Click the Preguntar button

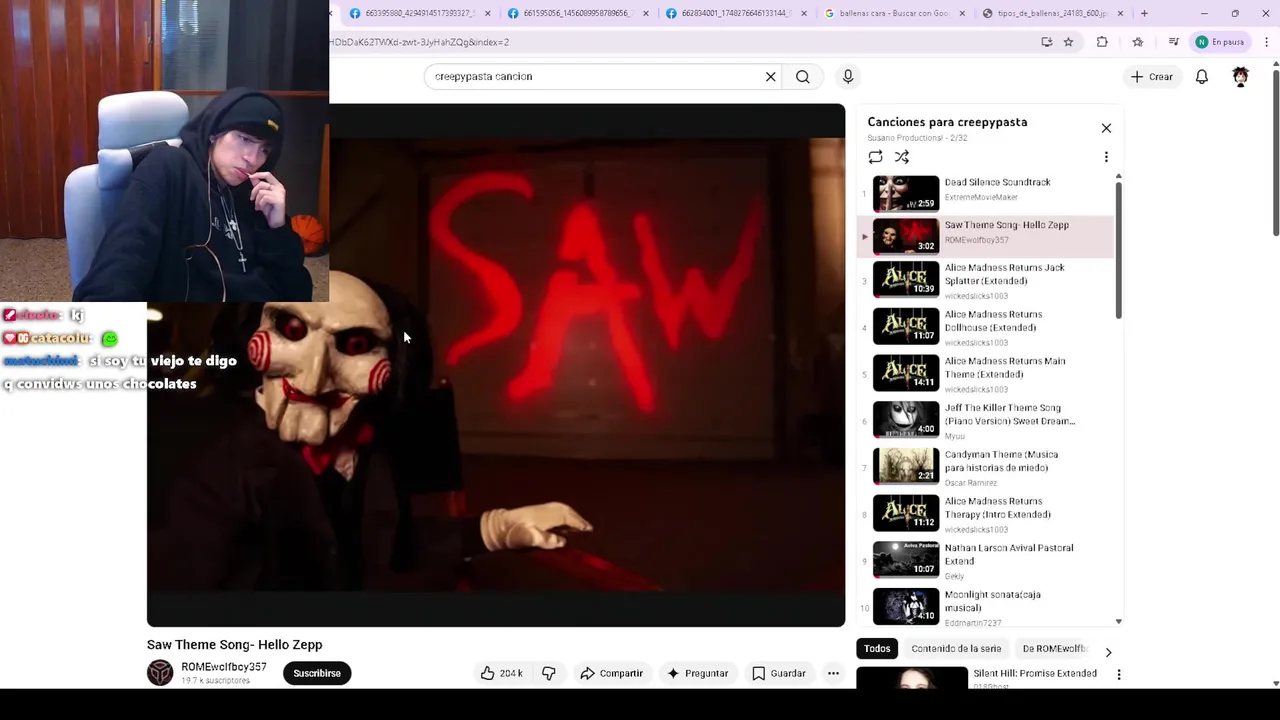pos(697,673)
